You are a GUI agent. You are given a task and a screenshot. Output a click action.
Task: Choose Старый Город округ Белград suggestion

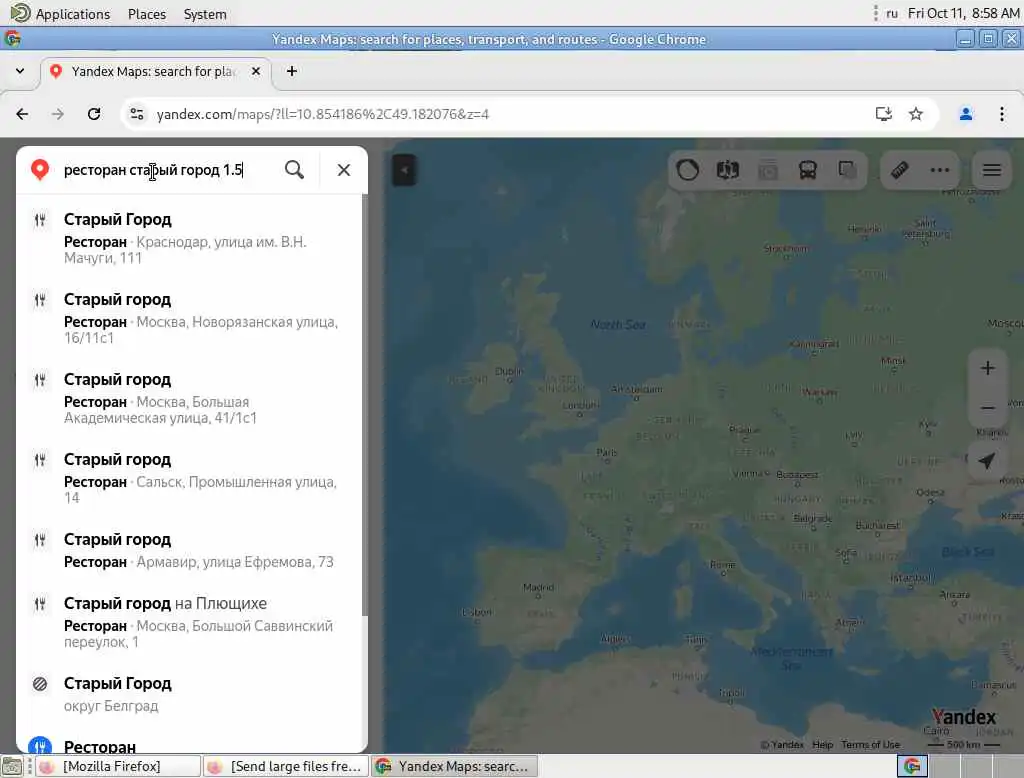pyautogui.click(x=191, y=694)
